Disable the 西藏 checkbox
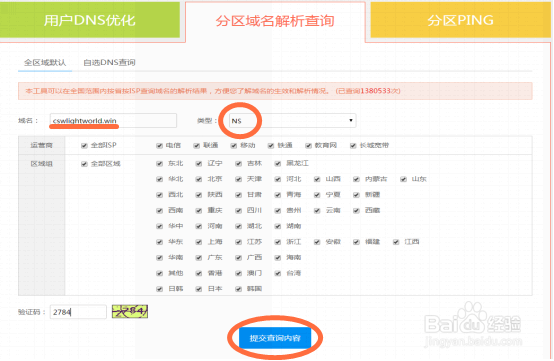The width and height of the screenshot is (554, 361). click(356, 211)
